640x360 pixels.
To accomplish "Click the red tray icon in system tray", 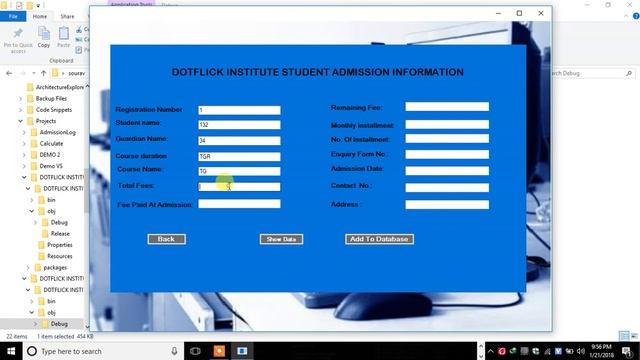I will coord(502,351).
